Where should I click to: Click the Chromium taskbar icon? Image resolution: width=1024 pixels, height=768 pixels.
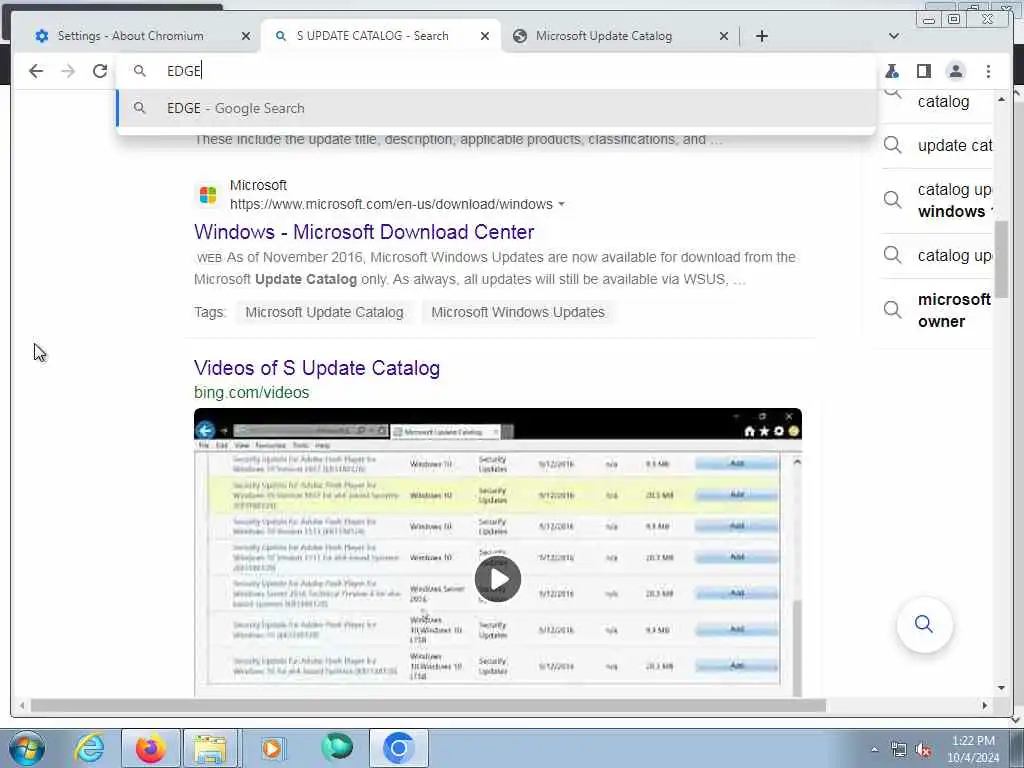click(x=398, y=748)
